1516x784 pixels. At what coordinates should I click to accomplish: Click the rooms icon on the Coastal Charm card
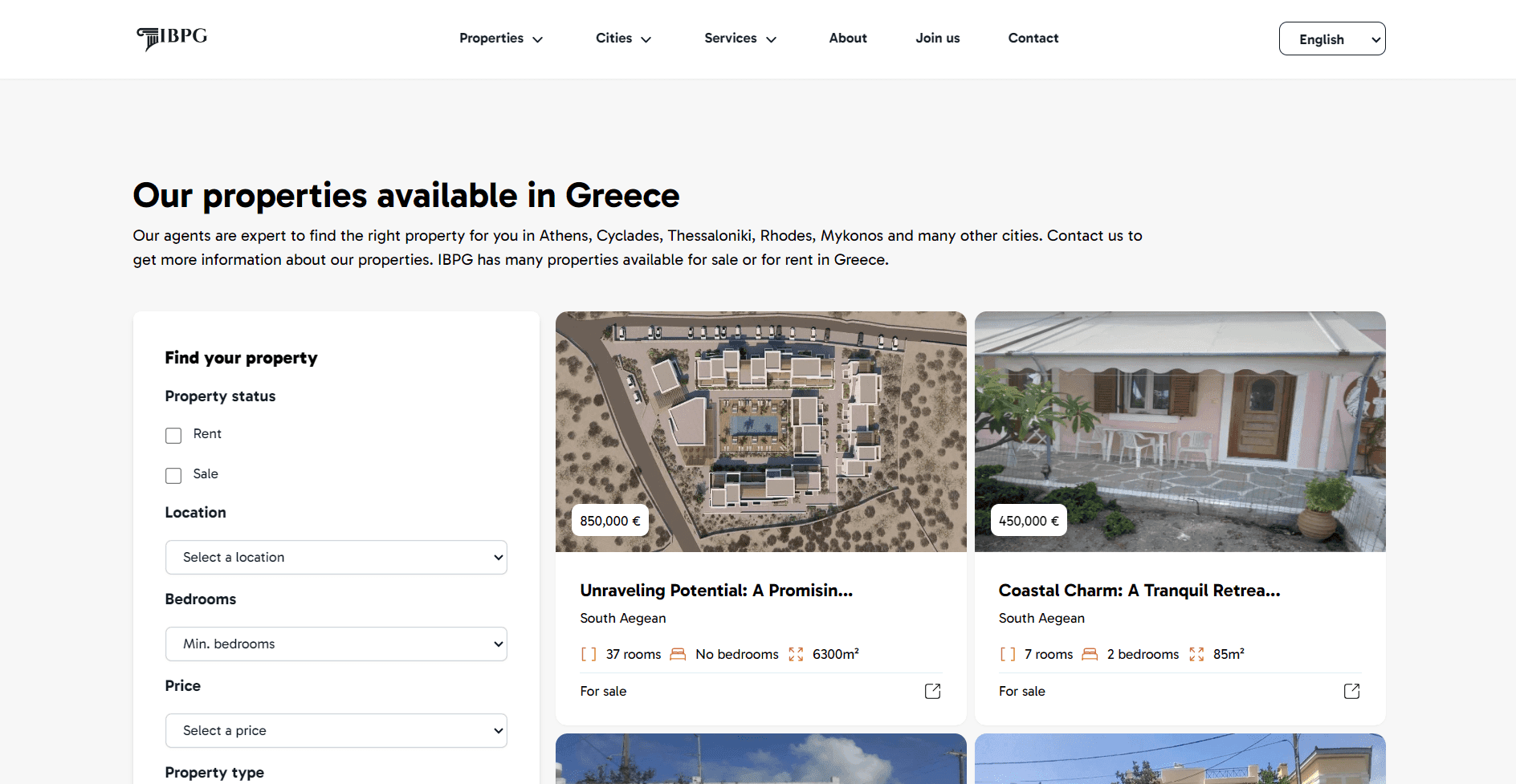coord(1008,654)
